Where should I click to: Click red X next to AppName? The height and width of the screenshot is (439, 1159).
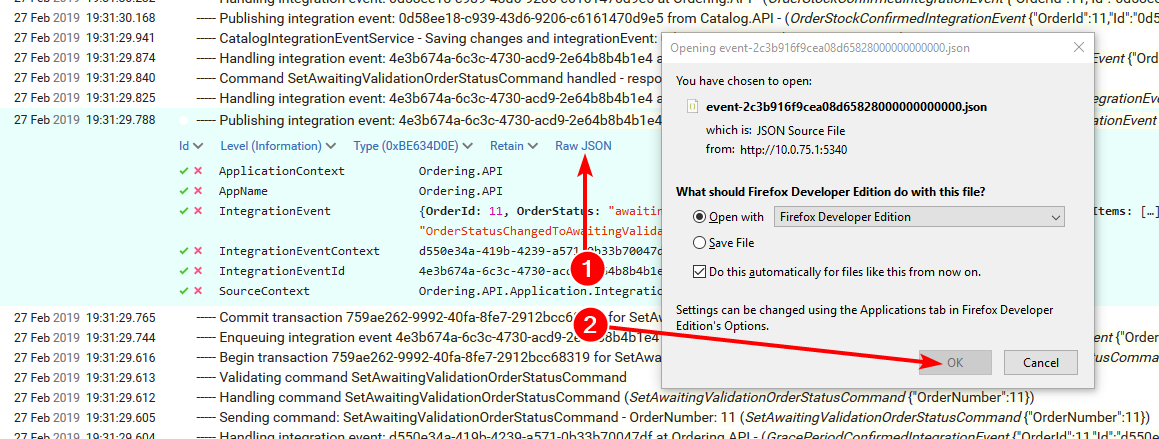tap(198, 191)
